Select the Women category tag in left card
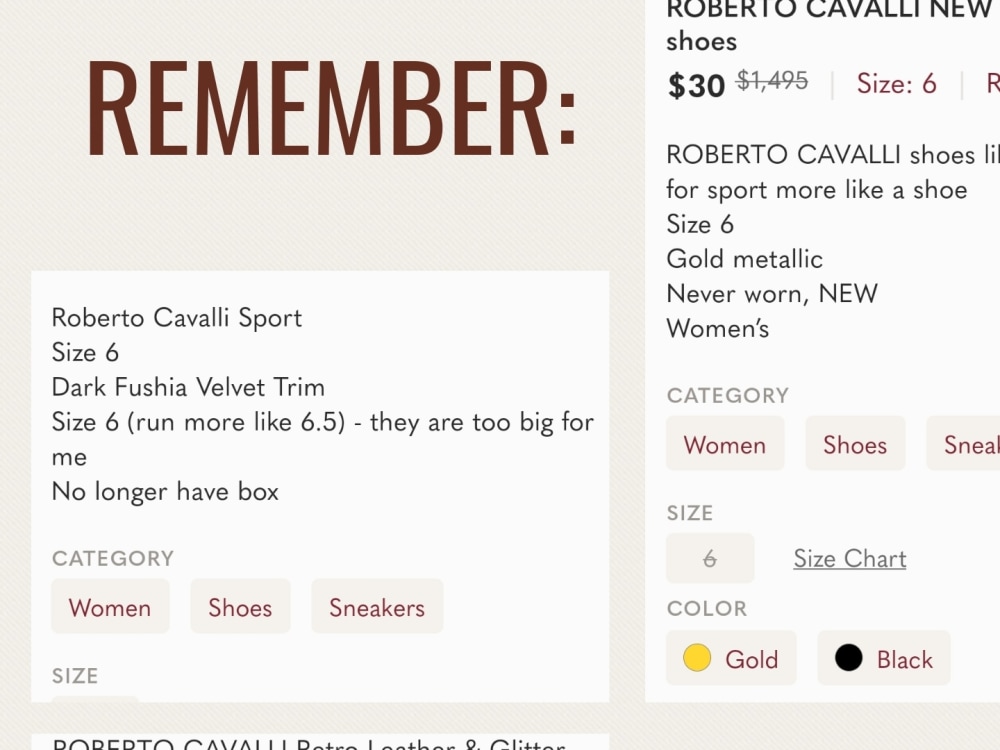Image resolution: width=1000 pixels, height=750 pixels. (110, 607)
